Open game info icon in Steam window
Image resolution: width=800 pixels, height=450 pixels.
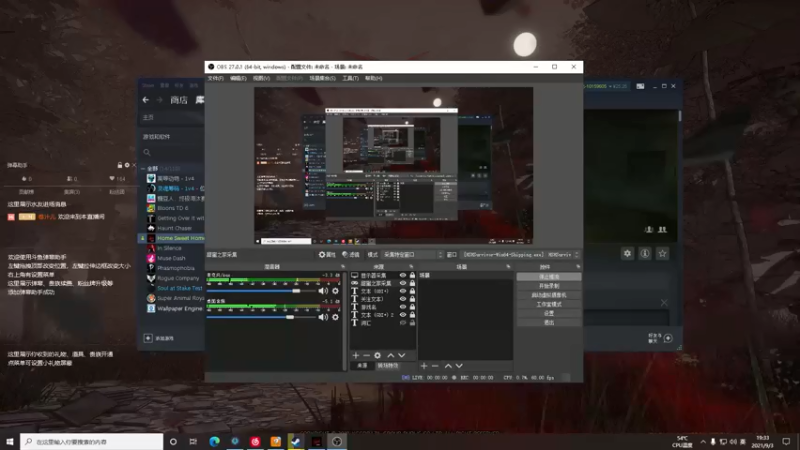tap(645, 253)
